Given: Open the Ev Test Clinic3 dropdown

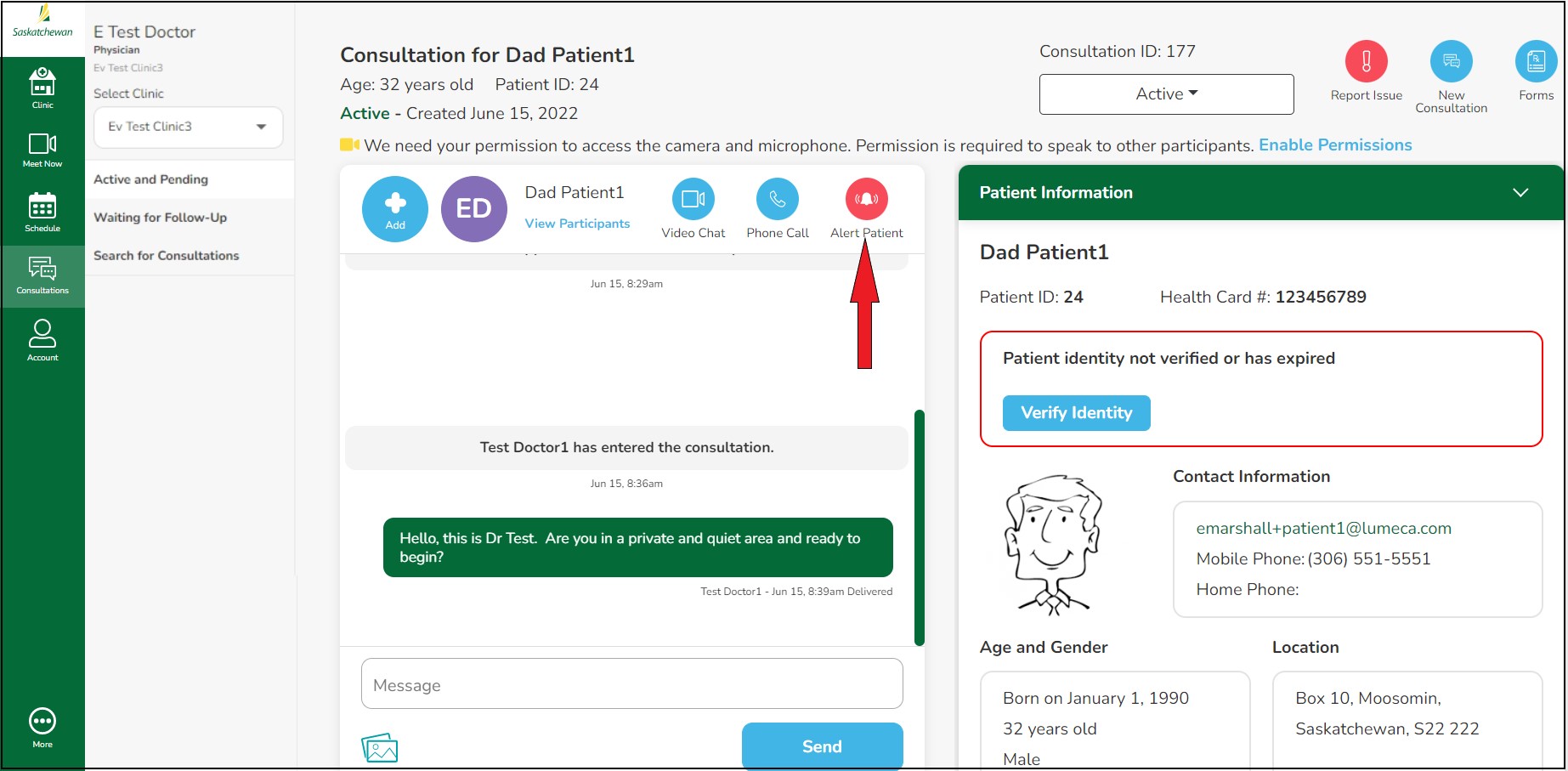Looking at the screenshot, I should pos(188,127).
